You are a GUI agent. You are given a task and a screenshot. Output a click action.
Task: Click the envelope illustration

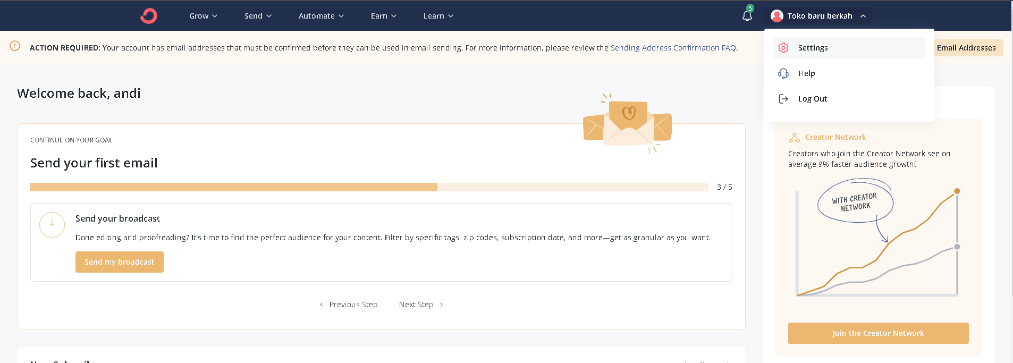pos(627,123)
